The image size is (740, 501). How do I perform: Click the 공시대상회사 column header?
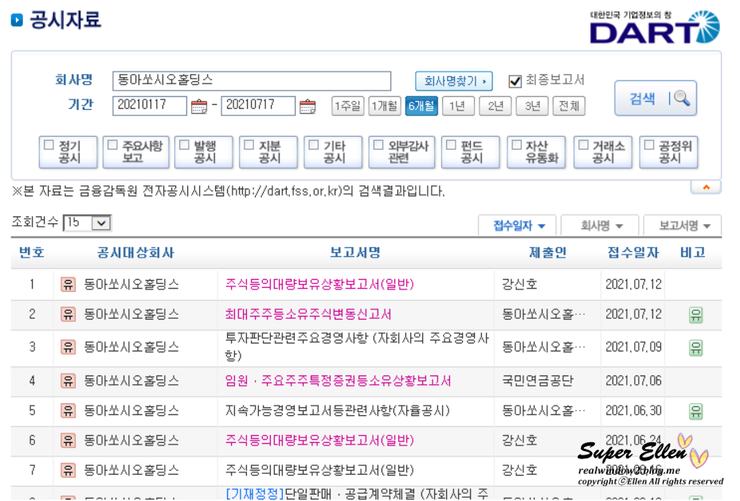click(135, 253)
